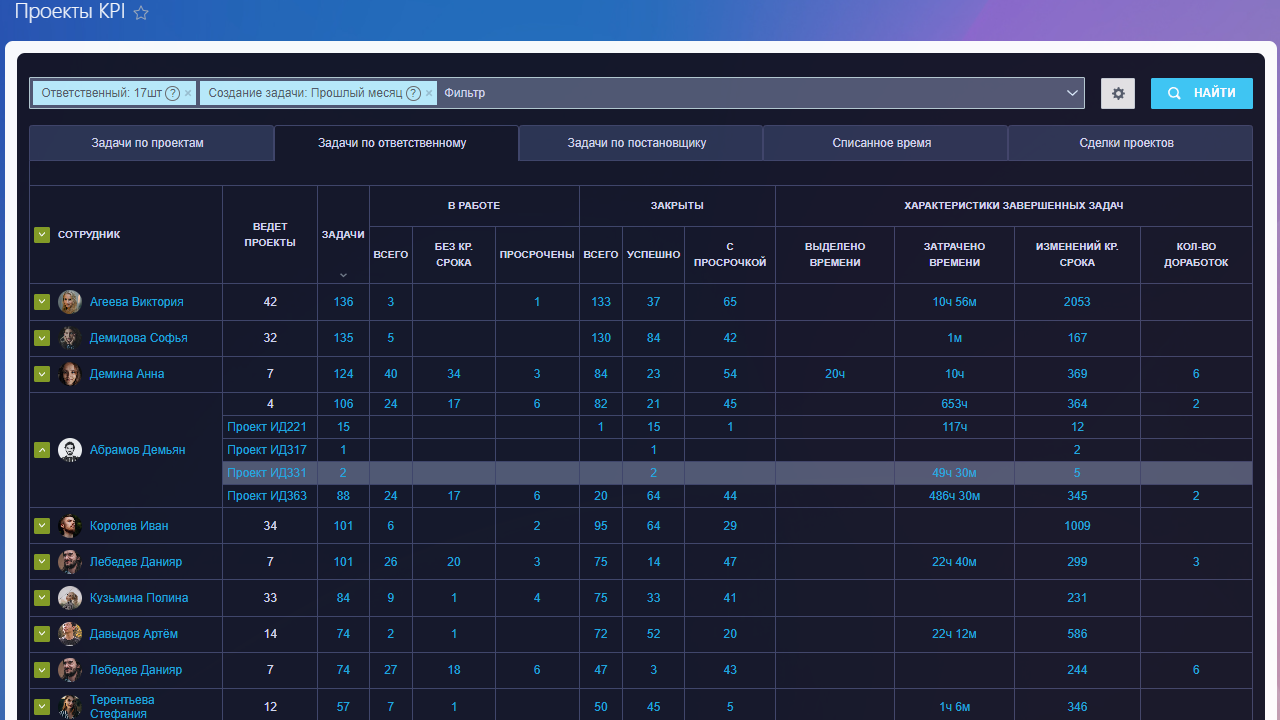Viewport: 1280px width, 720px height.
Task: Click Королев Иван's avatar photo
Action: [x=70, y=526]
